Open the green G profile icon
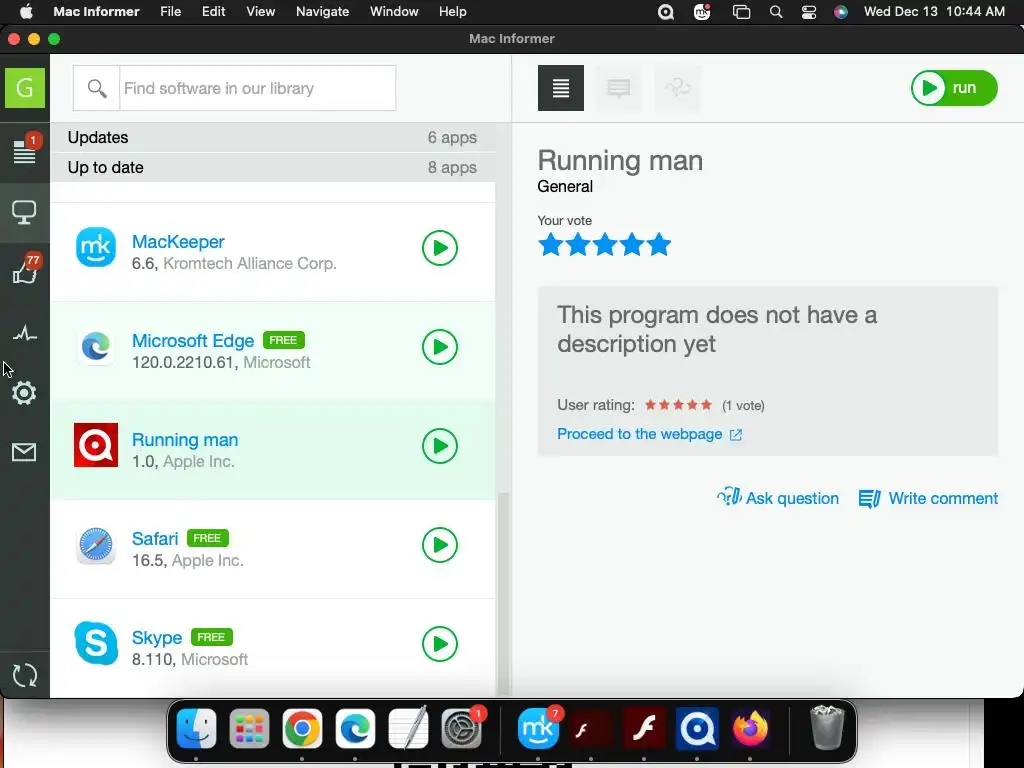The height and width of the screenshot is (768, 1024). pyautogui.click(x=25, y=88)
